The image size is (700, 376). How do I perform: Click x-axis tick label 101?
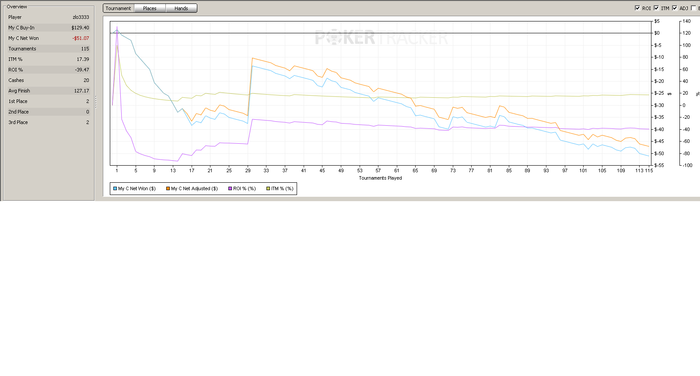coord(583,171)
